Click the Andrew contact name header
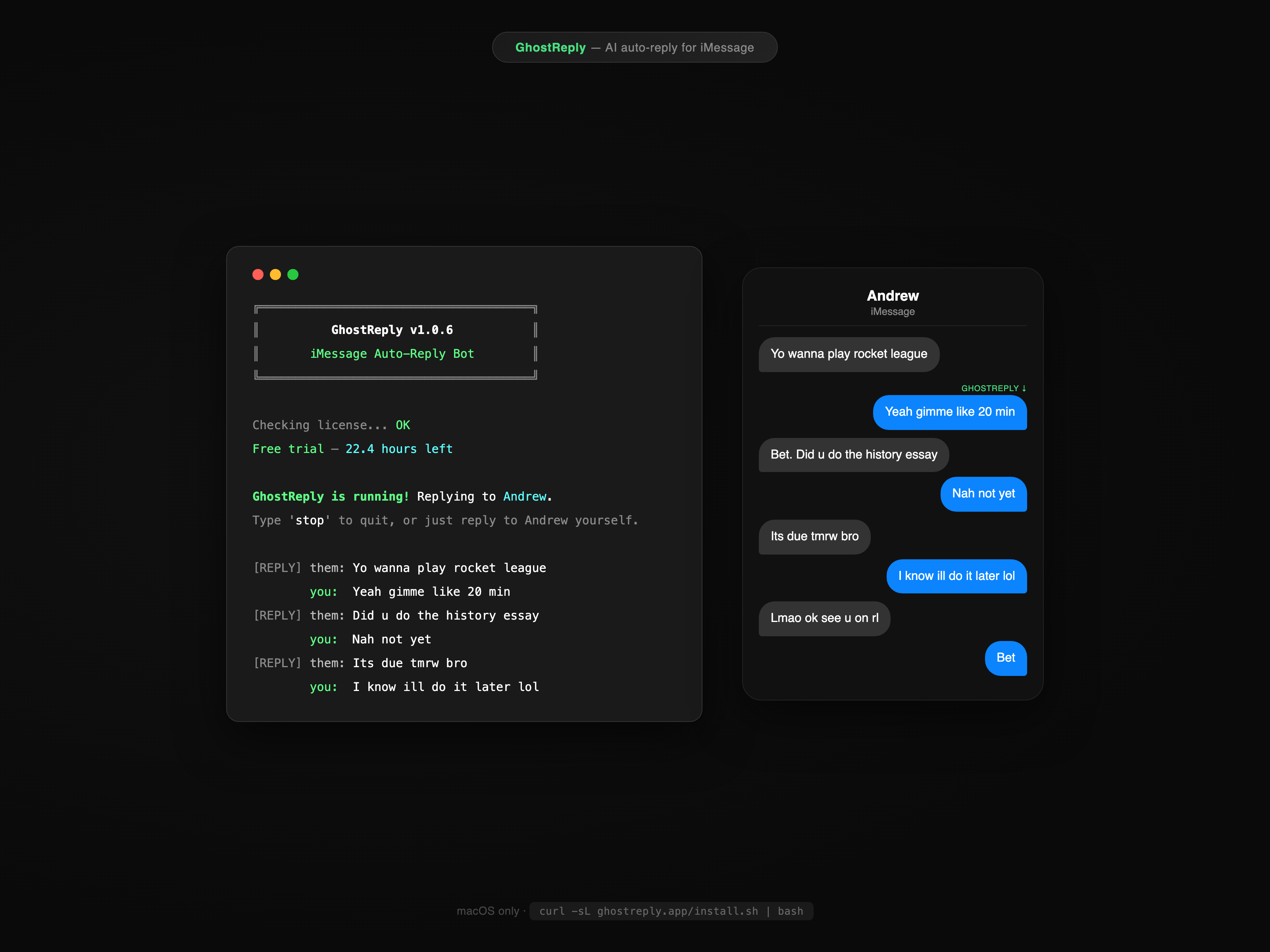The image size is (1270, 952). [892, 296]
